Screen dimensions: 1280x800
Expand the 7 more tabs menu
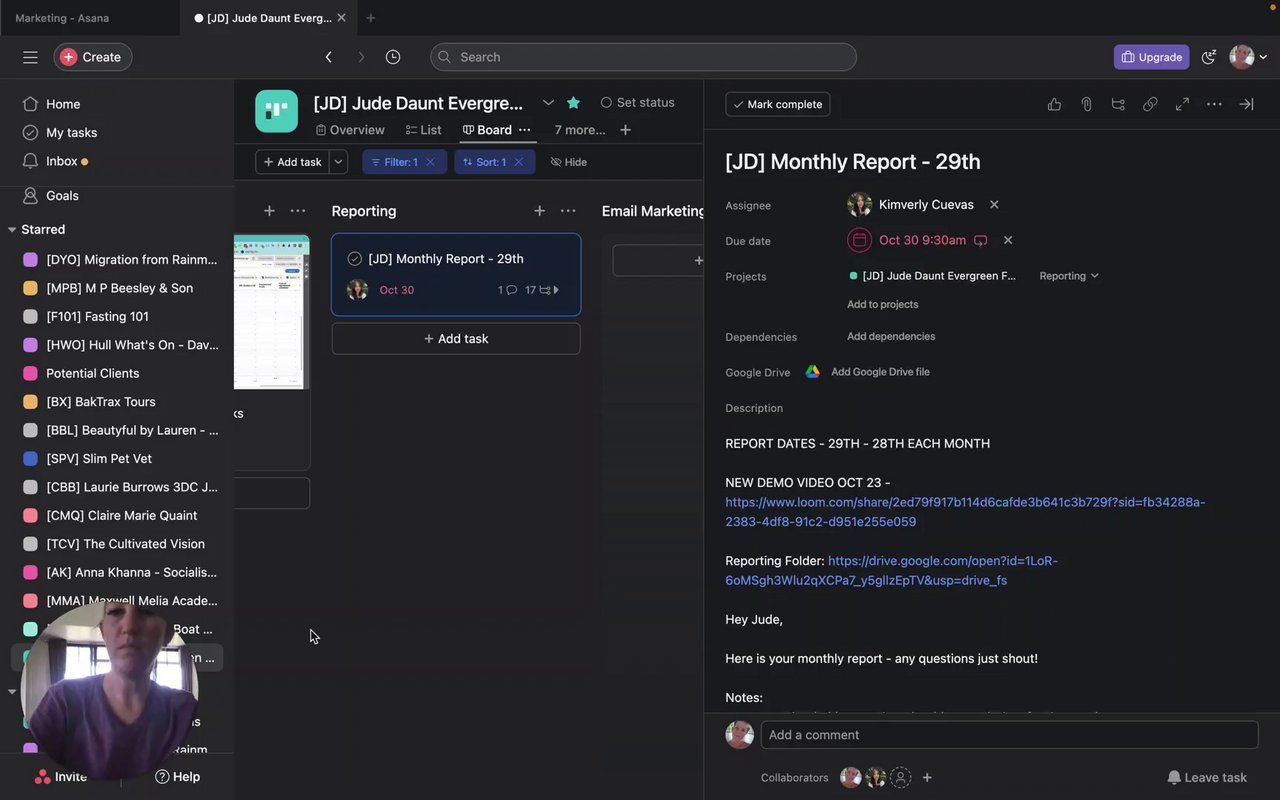[x=580, y=130]
